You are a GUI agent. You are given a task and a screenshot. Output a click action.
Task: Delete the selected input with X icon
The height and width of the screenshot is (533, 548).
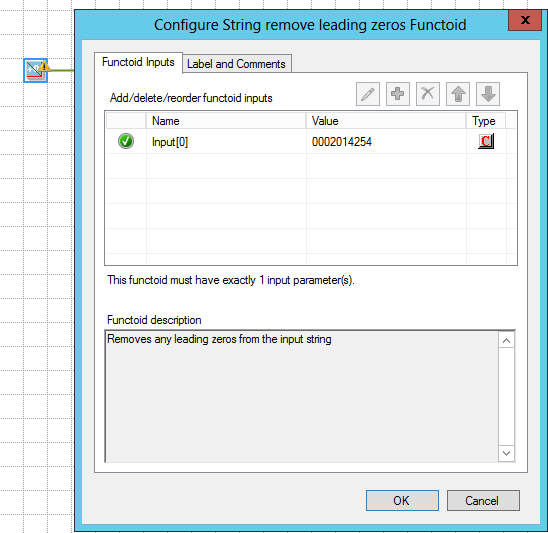tap(428, 94)
